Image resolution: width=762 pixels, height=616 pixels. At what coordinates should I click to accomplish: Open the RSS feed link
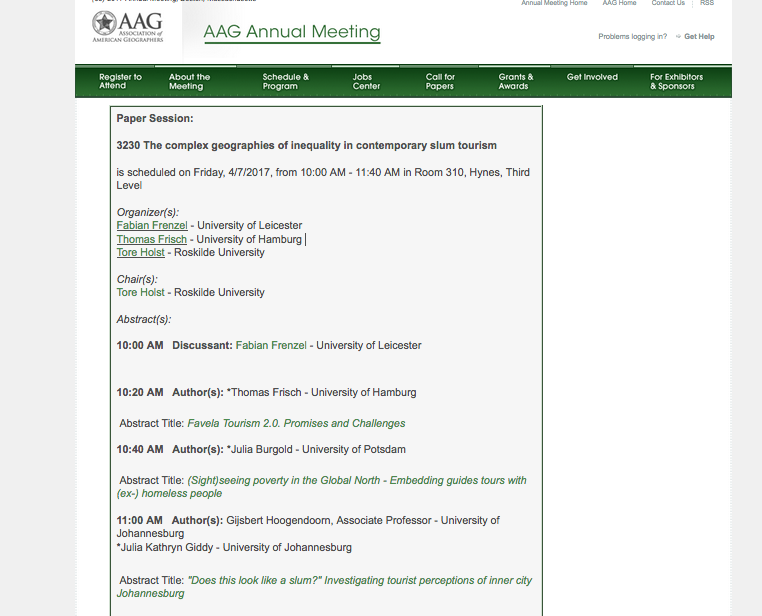pyautogui.click(x=707, y=3)
